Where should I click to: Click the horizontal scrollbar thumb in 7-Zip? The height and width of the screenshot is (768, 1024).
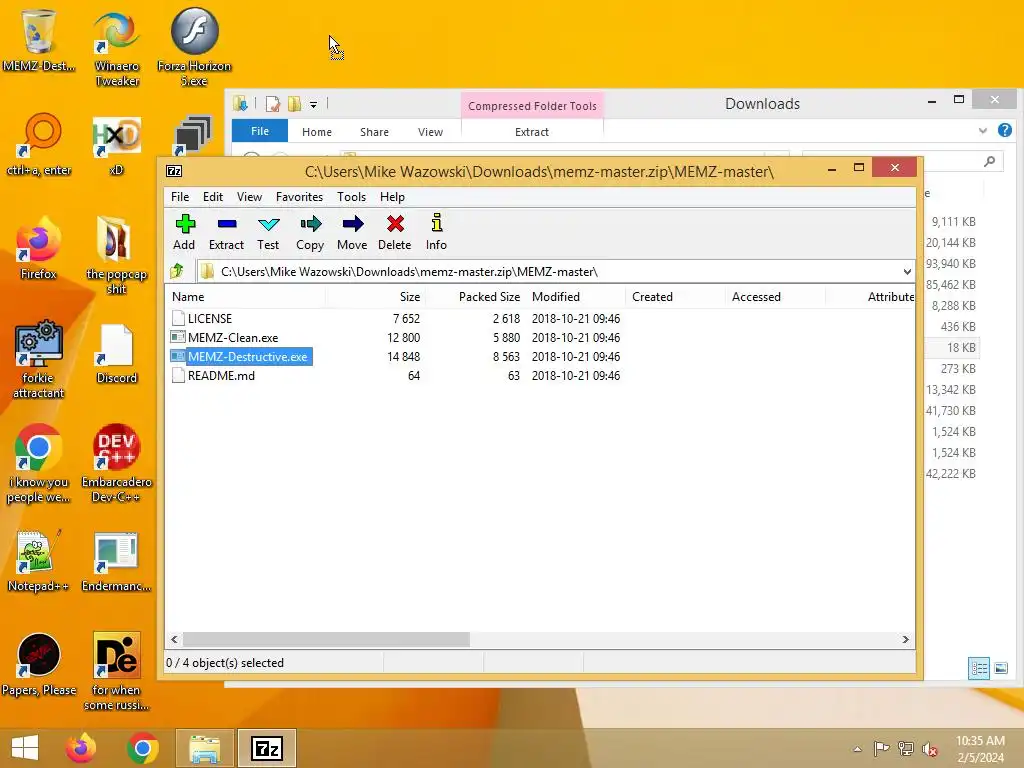point(326,639)
